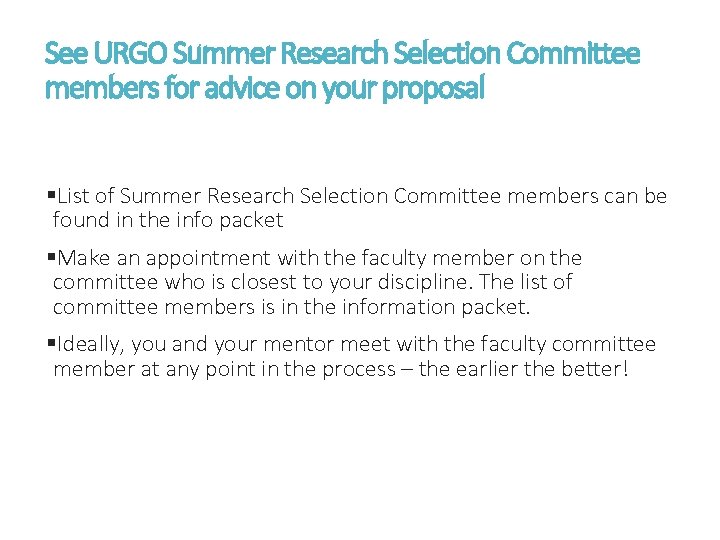This screenshot has height=540, width=720.
Task: Click the line starting "Make an appointment"
Action: pyautogui.click(x=320, y=259)
